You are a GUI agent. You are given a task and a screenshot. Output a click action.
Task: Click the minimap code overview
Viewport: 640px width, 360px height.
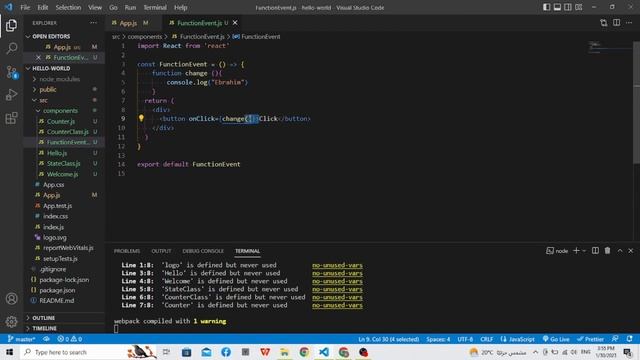(x=610, y=47)
